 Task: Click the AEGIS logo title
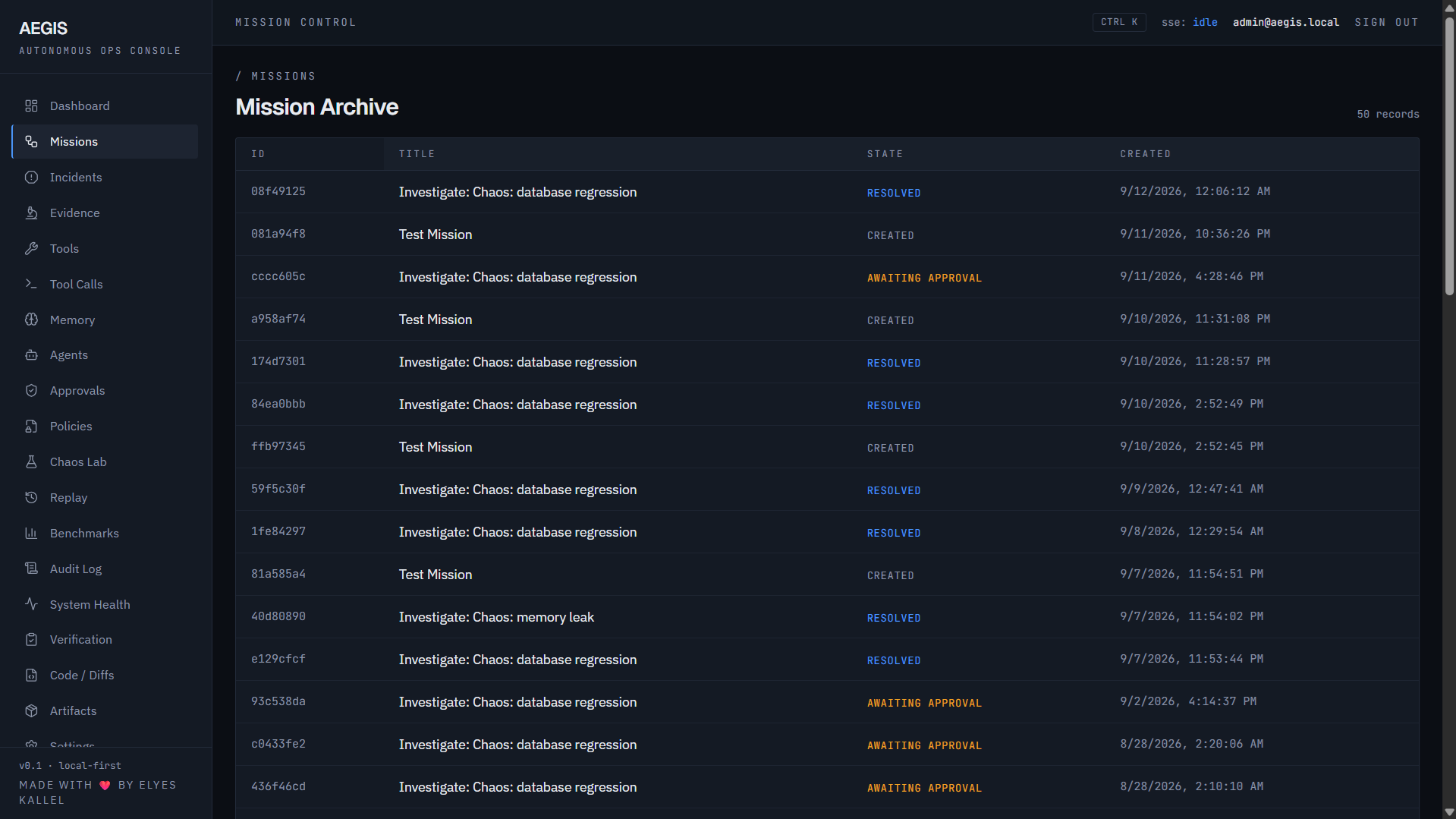pos(43,29)
